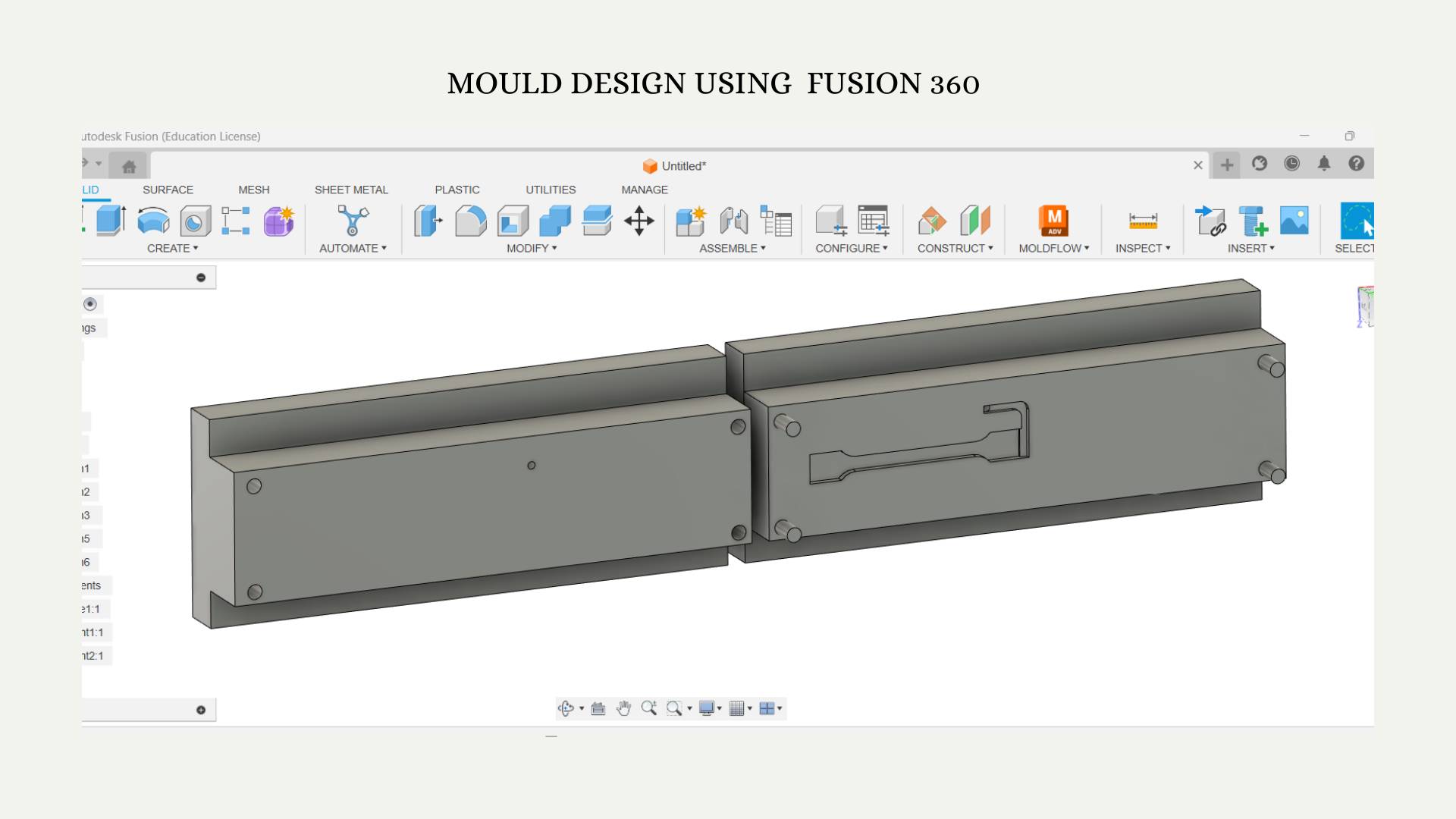Select the Configure model icon

[x=831, y=221]
